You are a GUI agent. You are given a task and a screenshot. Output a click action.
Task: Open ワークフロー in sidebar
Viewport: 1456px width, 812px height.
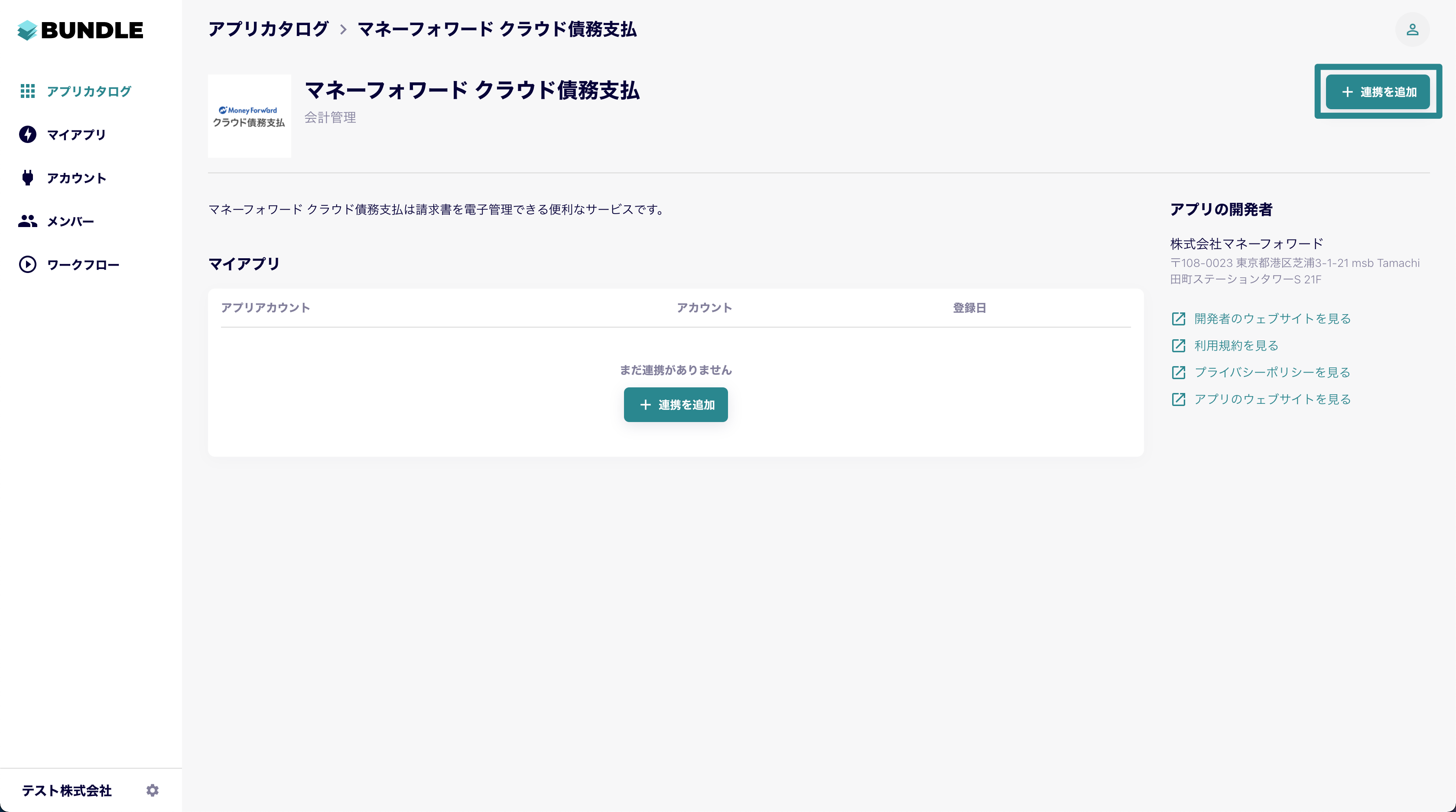click(x=83, y=264)
